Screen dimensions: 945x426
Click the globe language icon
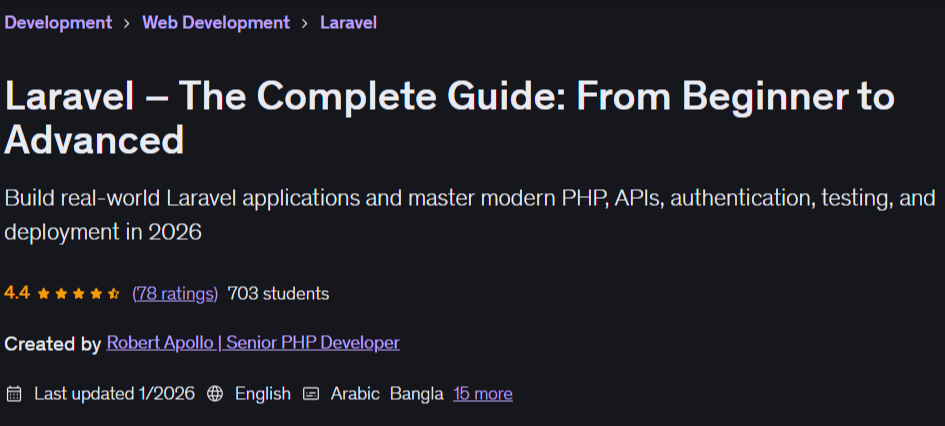(215, 394)
